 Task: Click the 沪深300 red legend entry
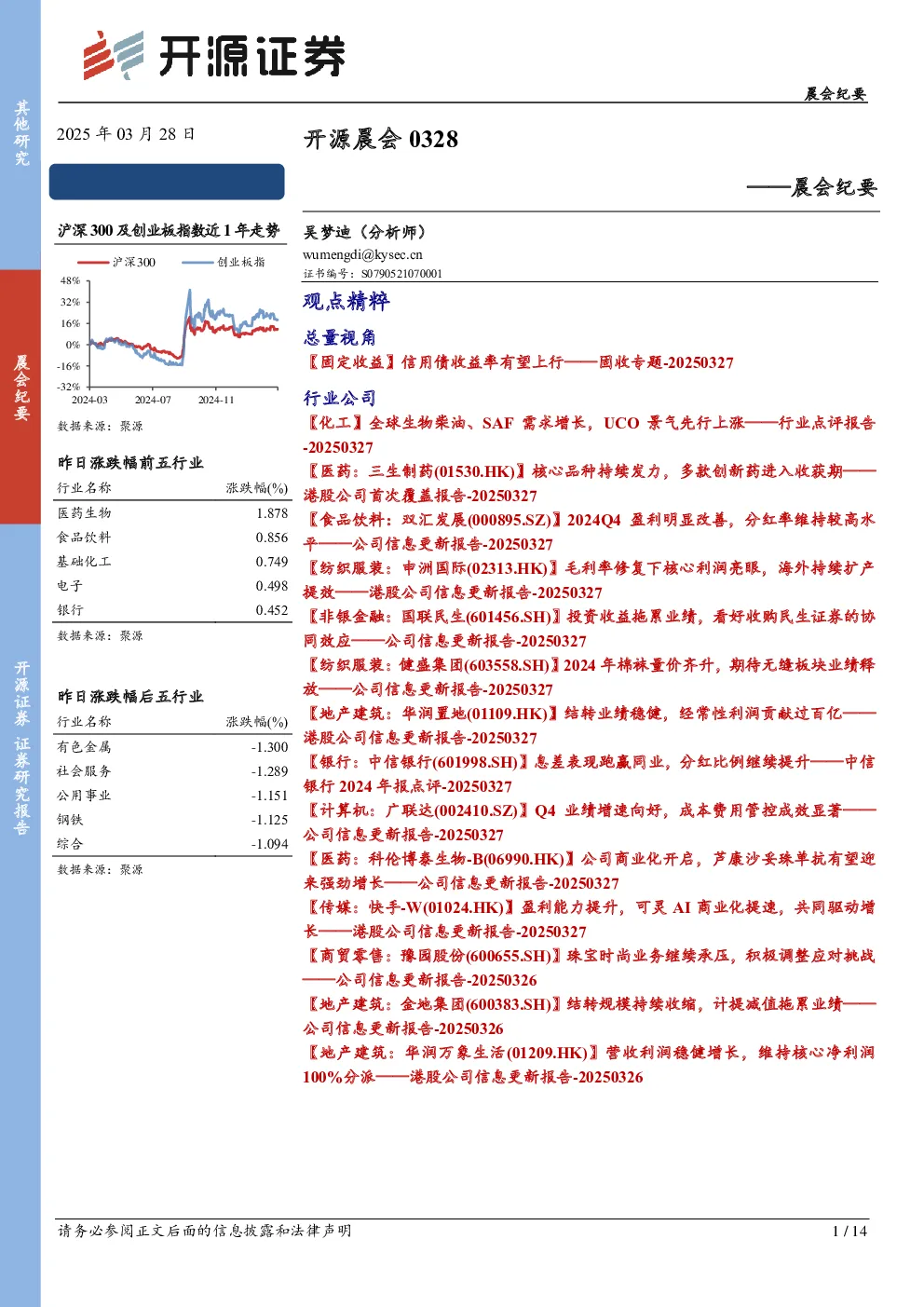click(116, 263)
